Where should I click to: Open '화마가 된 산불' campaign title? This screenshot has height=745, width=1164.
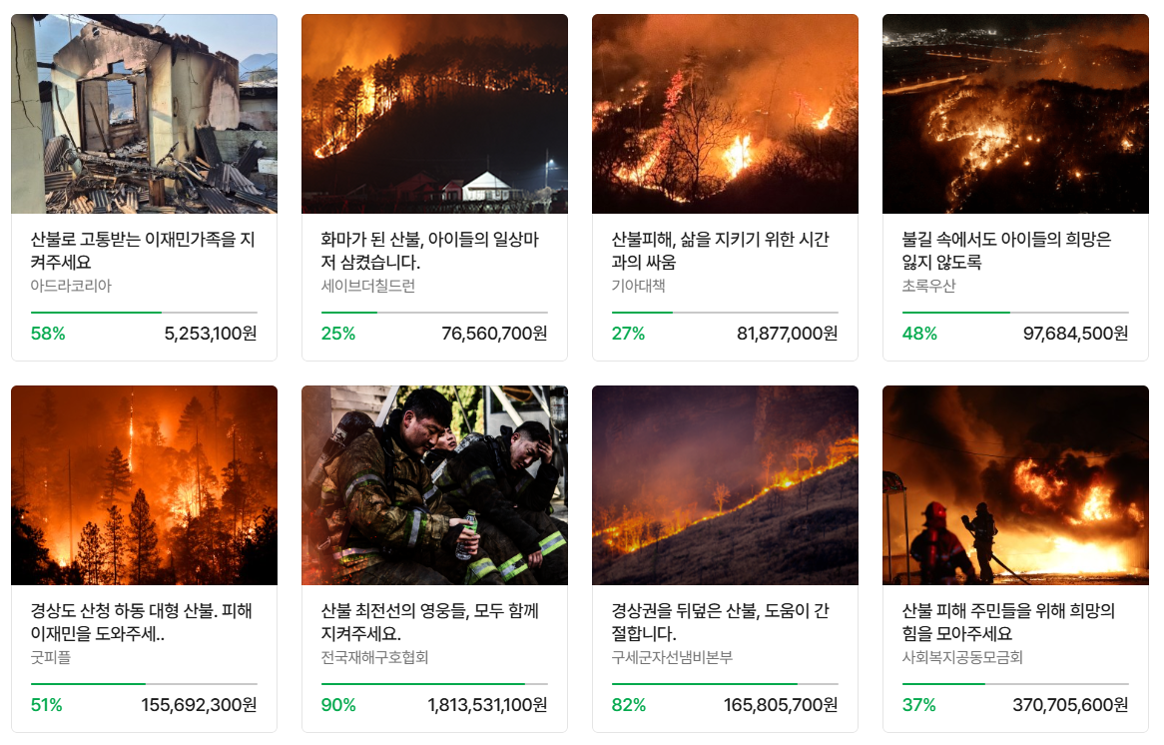click(x=430, y=250)
